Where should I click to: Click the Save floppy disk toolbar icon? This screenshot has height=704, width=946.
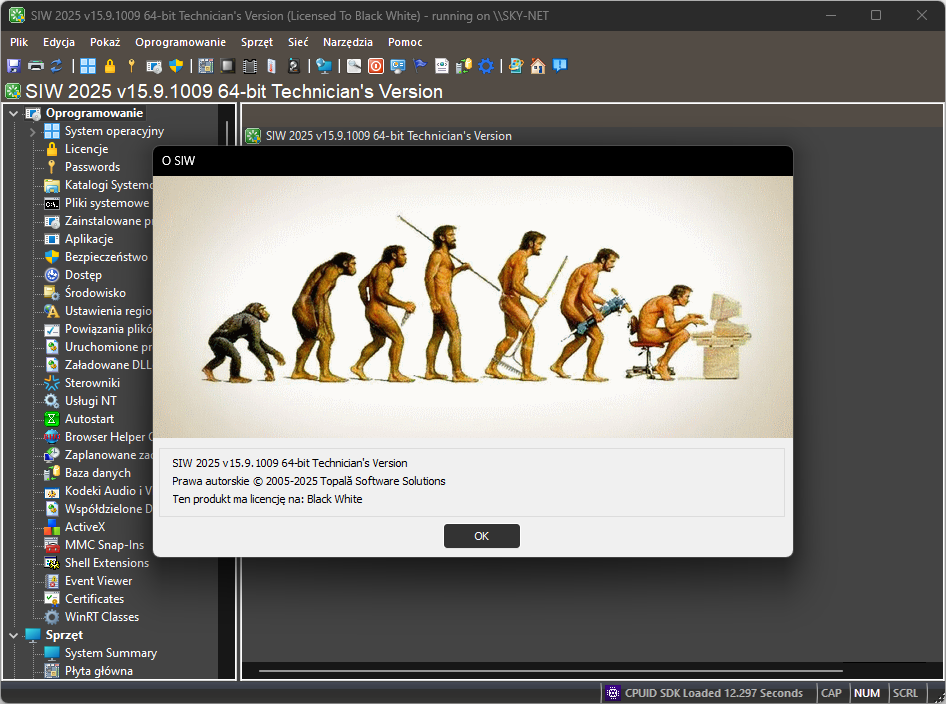(x=13, y=66)
